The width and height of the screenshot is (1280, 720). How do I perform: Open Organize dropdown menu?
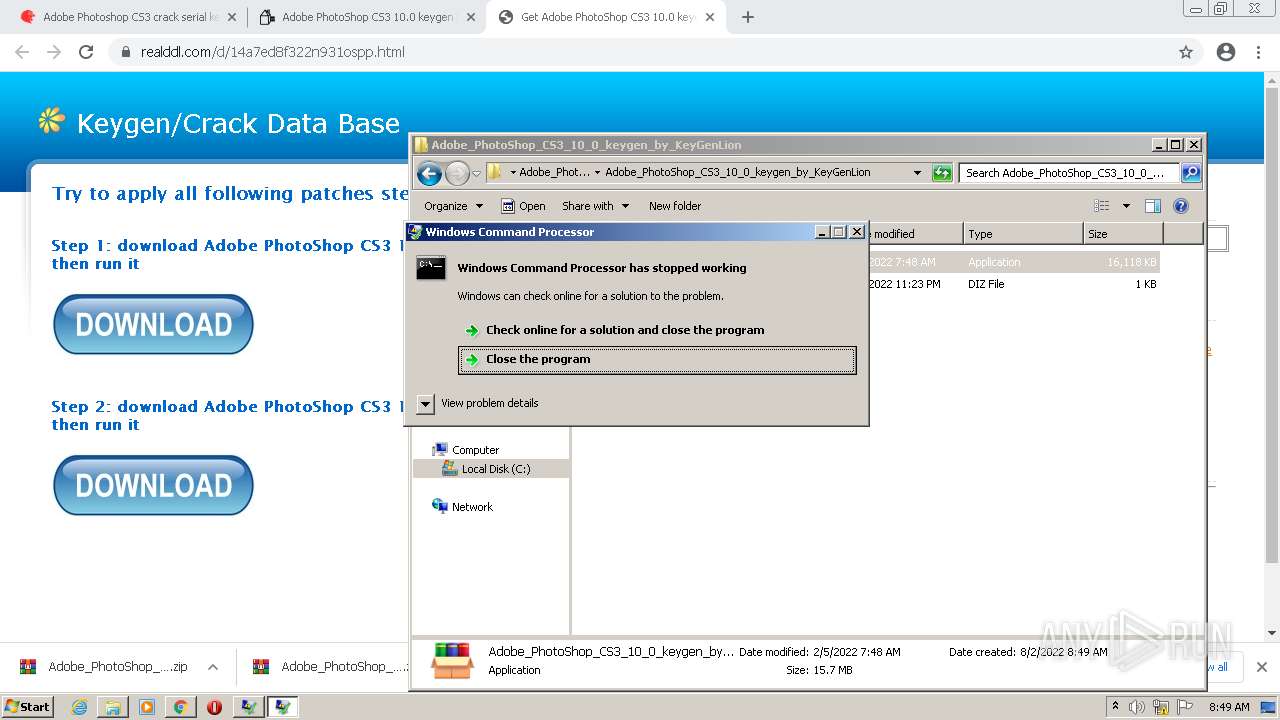[453, 206]
